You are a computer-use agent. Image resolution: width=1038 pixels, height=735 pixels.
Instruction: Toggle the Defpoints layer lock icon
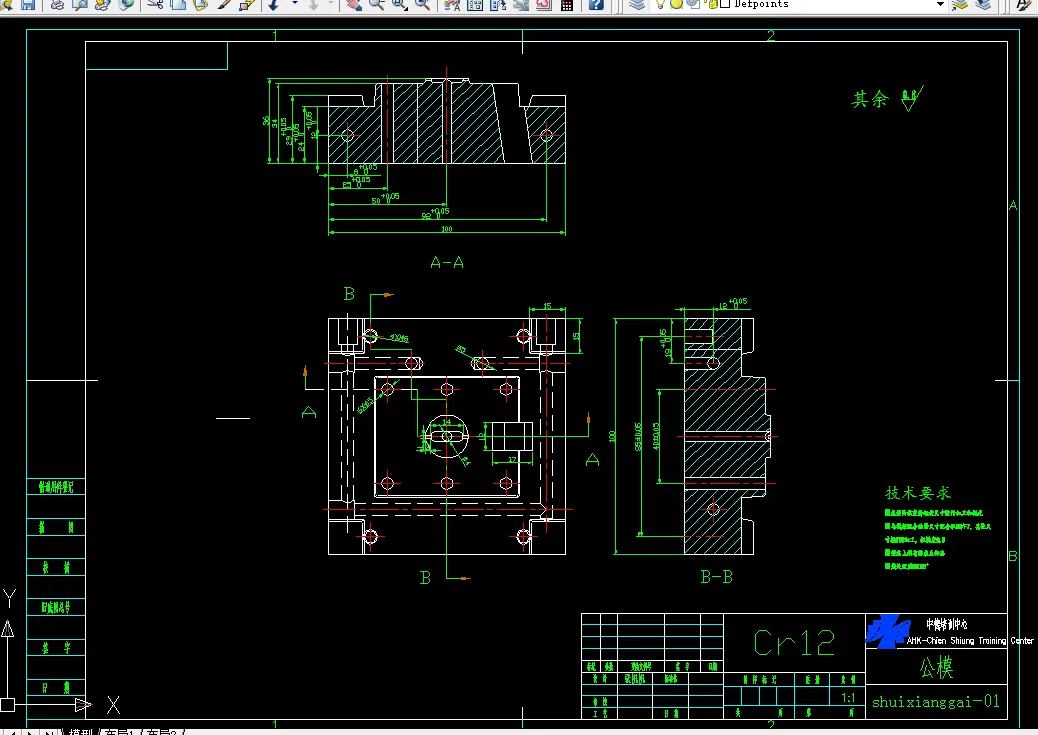(712, 4)
